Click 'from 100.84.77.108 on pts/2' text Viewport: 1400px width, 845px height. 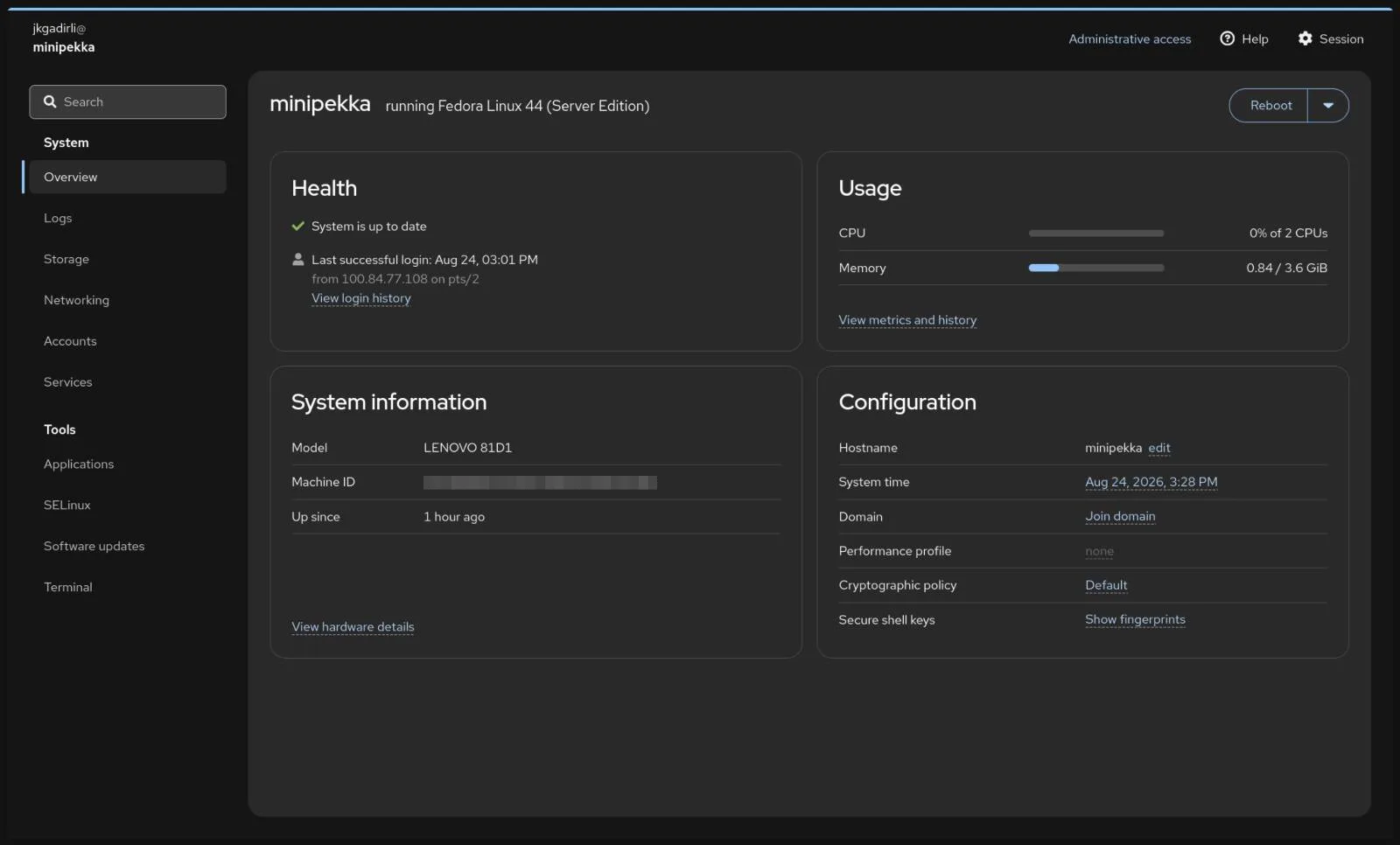point(395,279)
